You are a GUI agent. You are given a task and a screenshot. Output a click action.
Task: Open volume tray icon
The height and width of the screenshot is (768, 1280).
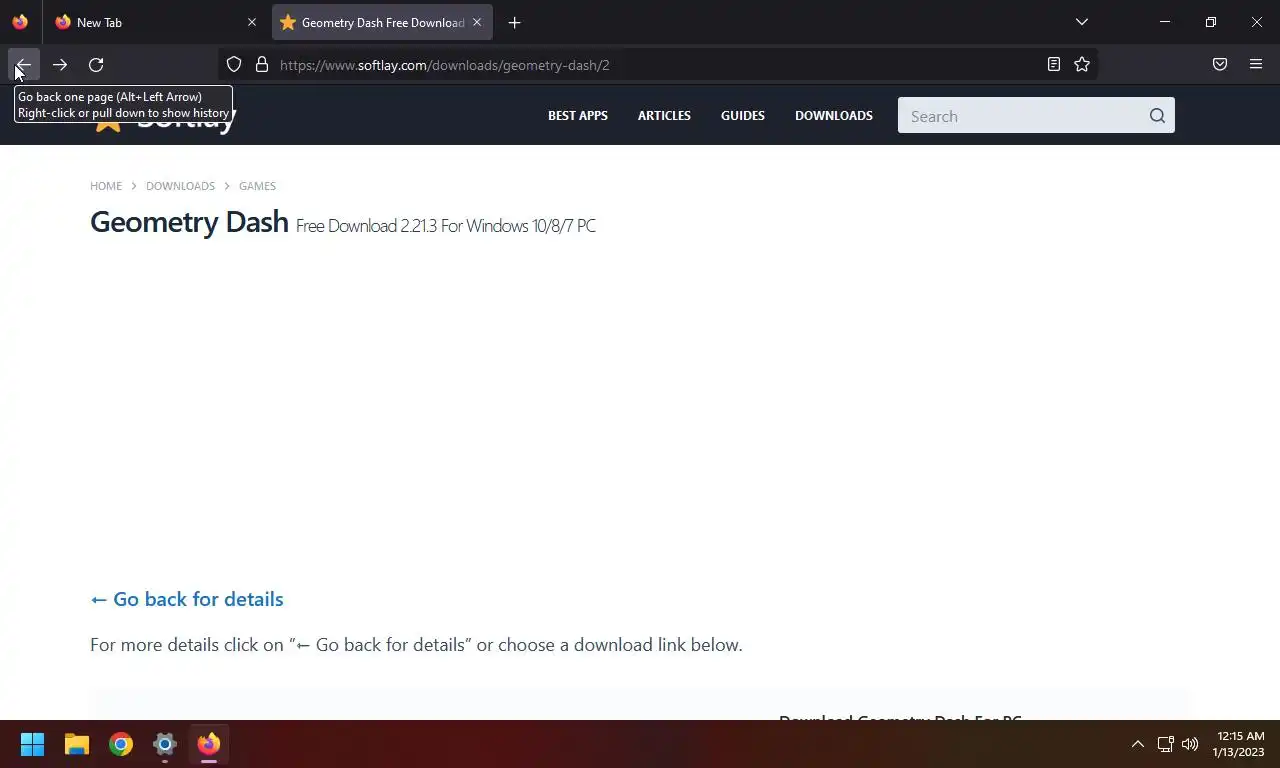click(x=1190, y=744)
